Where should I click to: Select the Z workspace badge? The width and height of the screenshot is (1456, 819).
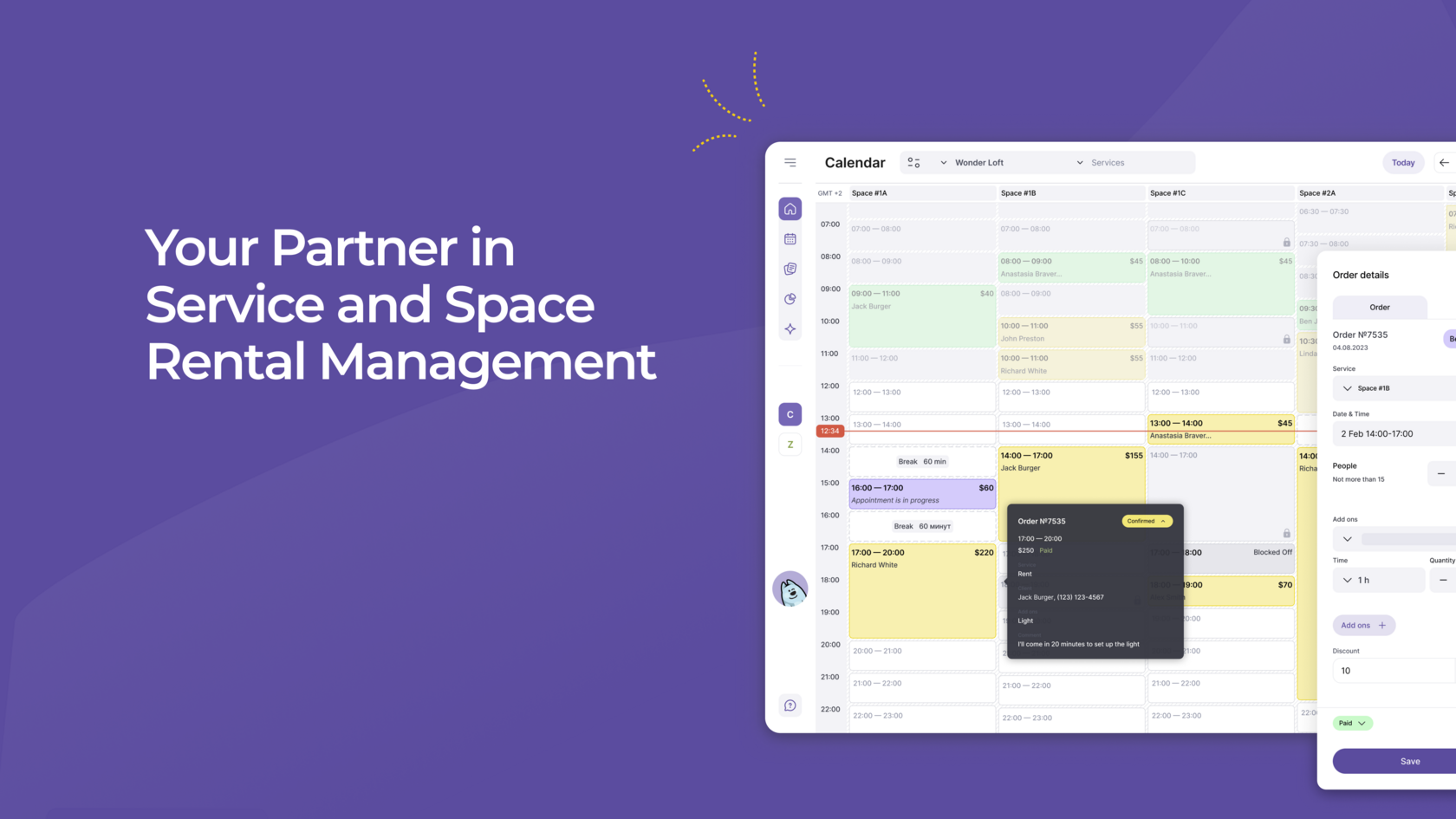[790, 445]
